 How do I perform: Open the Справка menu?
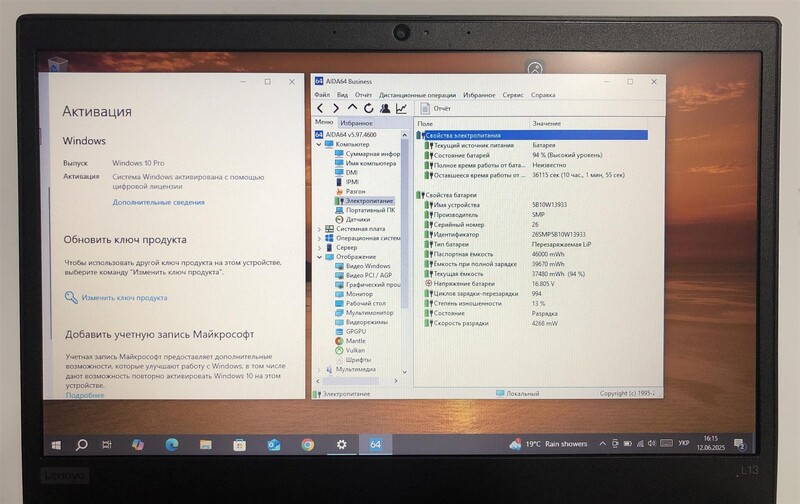(x=543, y=95)
